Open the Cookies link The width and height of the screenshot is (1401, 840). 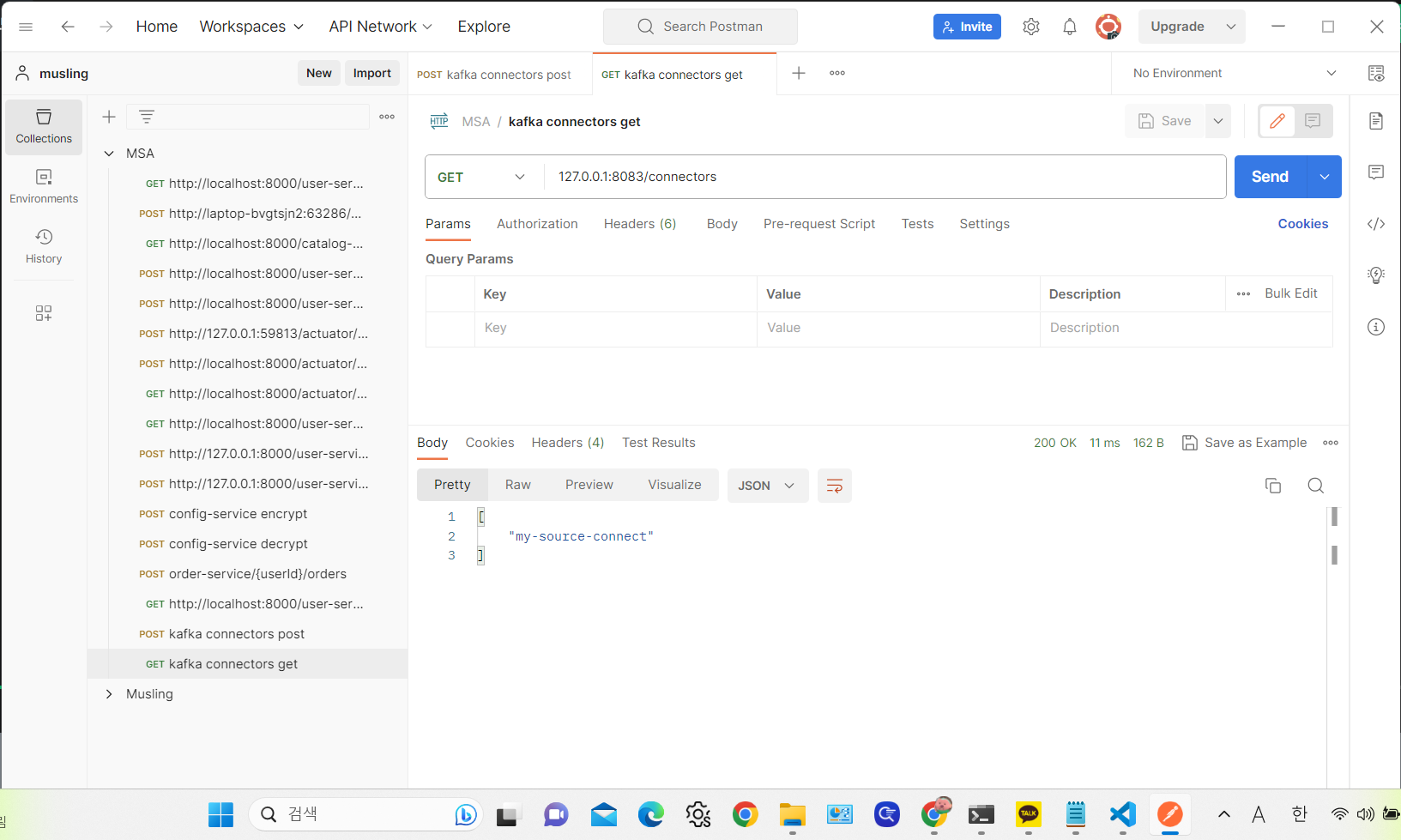[1302, 224]
